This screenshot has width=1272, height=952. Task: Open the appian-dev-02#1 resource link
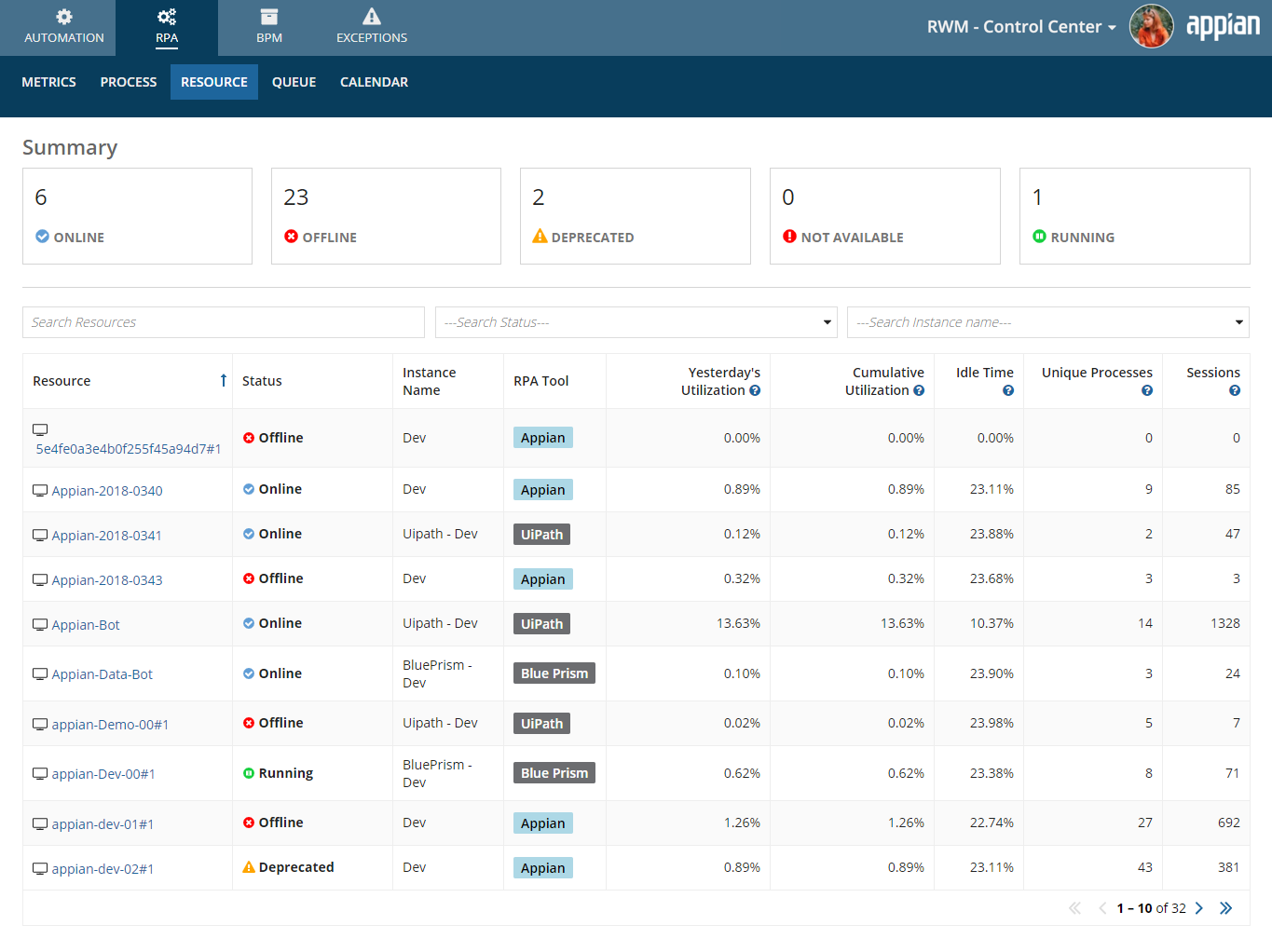pyautogui.click(x=103, y=869)
